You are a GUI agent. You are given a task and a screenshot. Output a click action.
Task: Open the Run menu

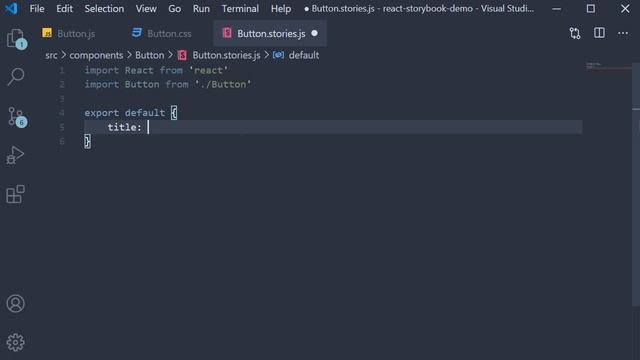pyautogui.click(x=201, y=9)
